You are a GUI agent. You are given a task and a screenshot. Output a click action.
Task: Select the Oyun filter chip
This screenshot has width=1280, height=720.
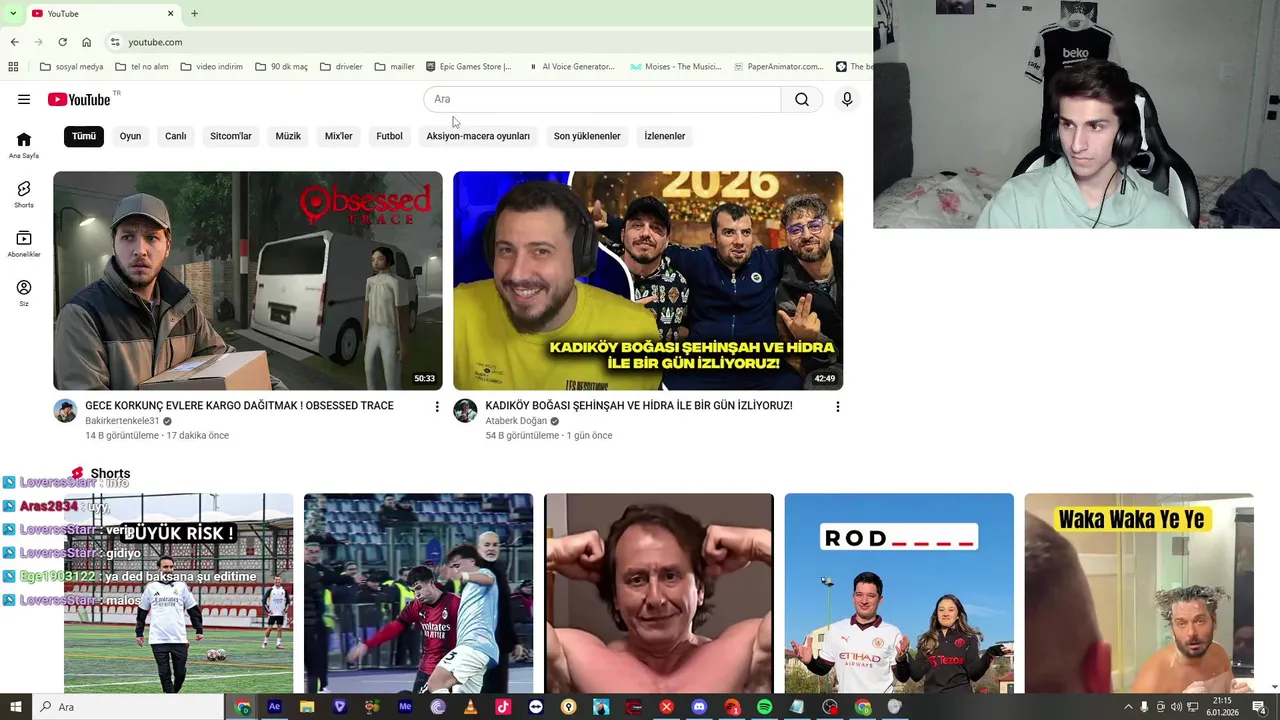[x=130, y=136]
